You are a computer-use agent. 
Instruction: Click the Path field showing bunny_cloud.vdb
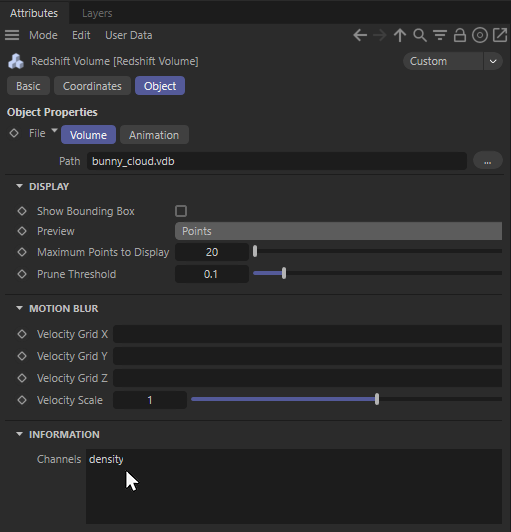tap(277, 161)
